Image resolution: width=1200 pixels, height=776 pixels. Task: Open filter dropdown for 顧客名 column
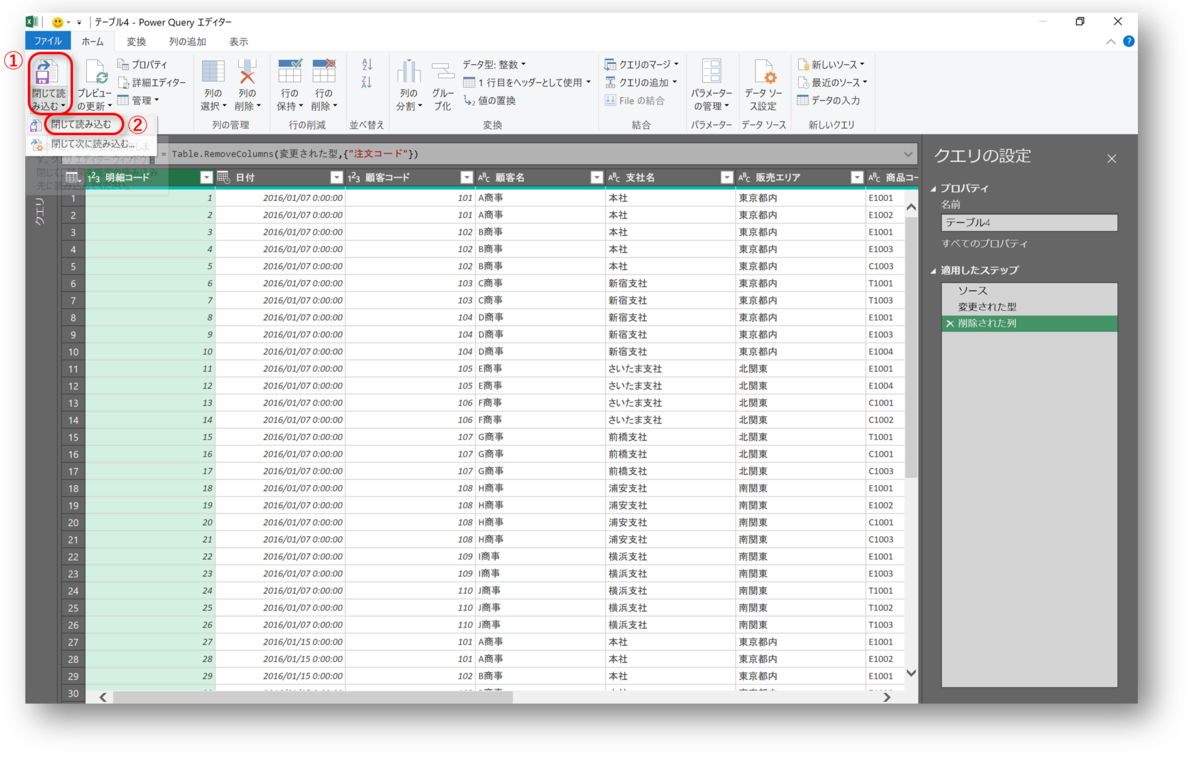click(x=596, y=178)
